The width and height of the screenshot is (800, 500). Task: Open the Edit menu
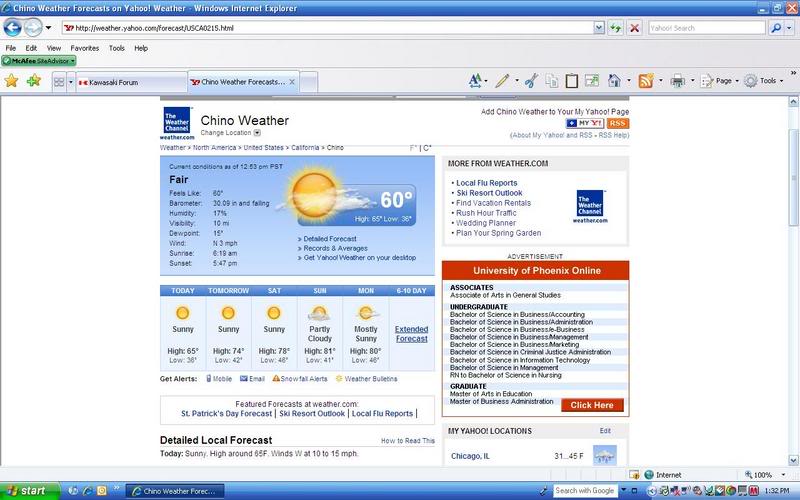(x=31, y=48)
